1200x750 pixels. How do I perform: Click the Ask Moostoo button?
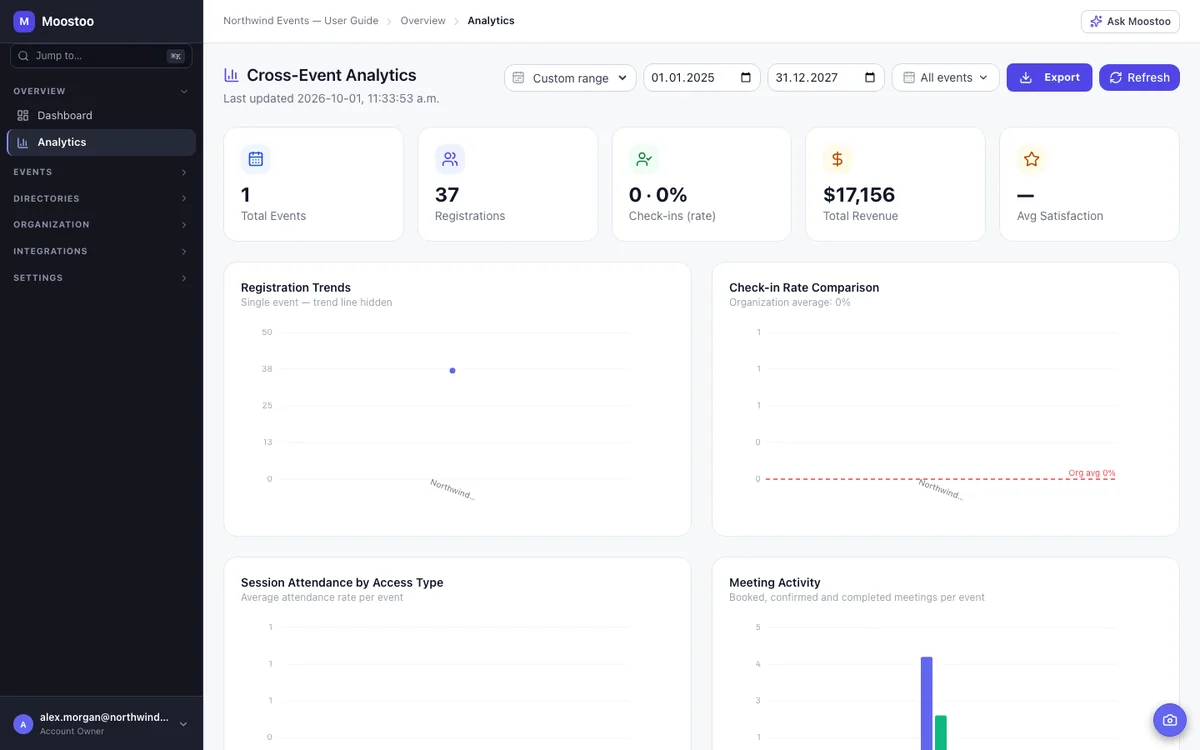point(1130,21)
